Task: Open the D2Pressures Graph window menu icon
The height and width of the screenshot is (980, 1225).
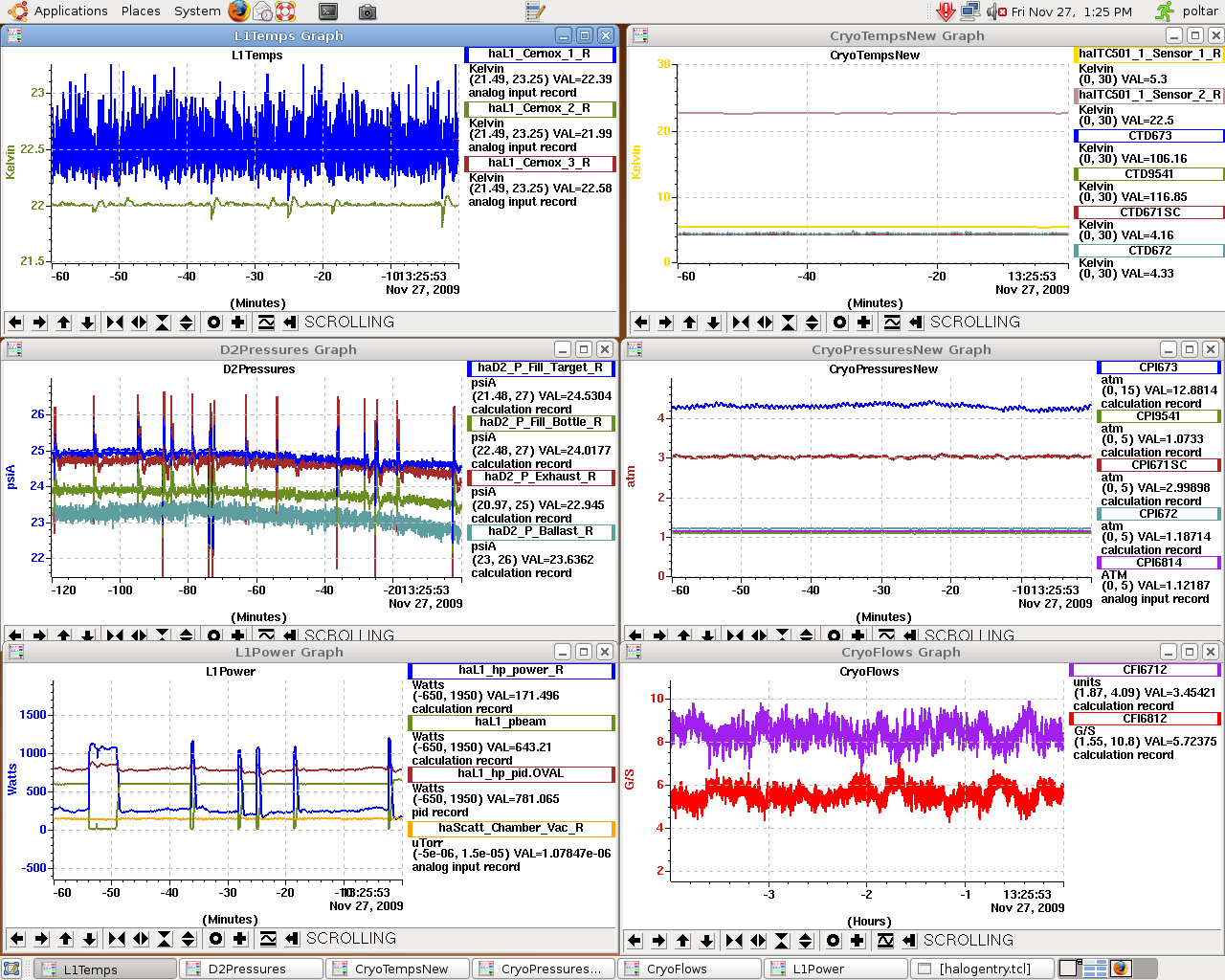Action: coord(15,349)
